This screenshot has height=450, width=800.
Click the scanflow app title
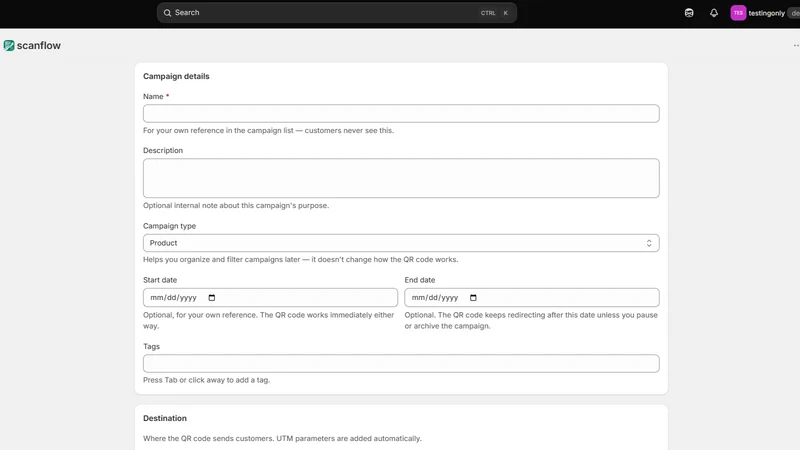click(39, 45)
